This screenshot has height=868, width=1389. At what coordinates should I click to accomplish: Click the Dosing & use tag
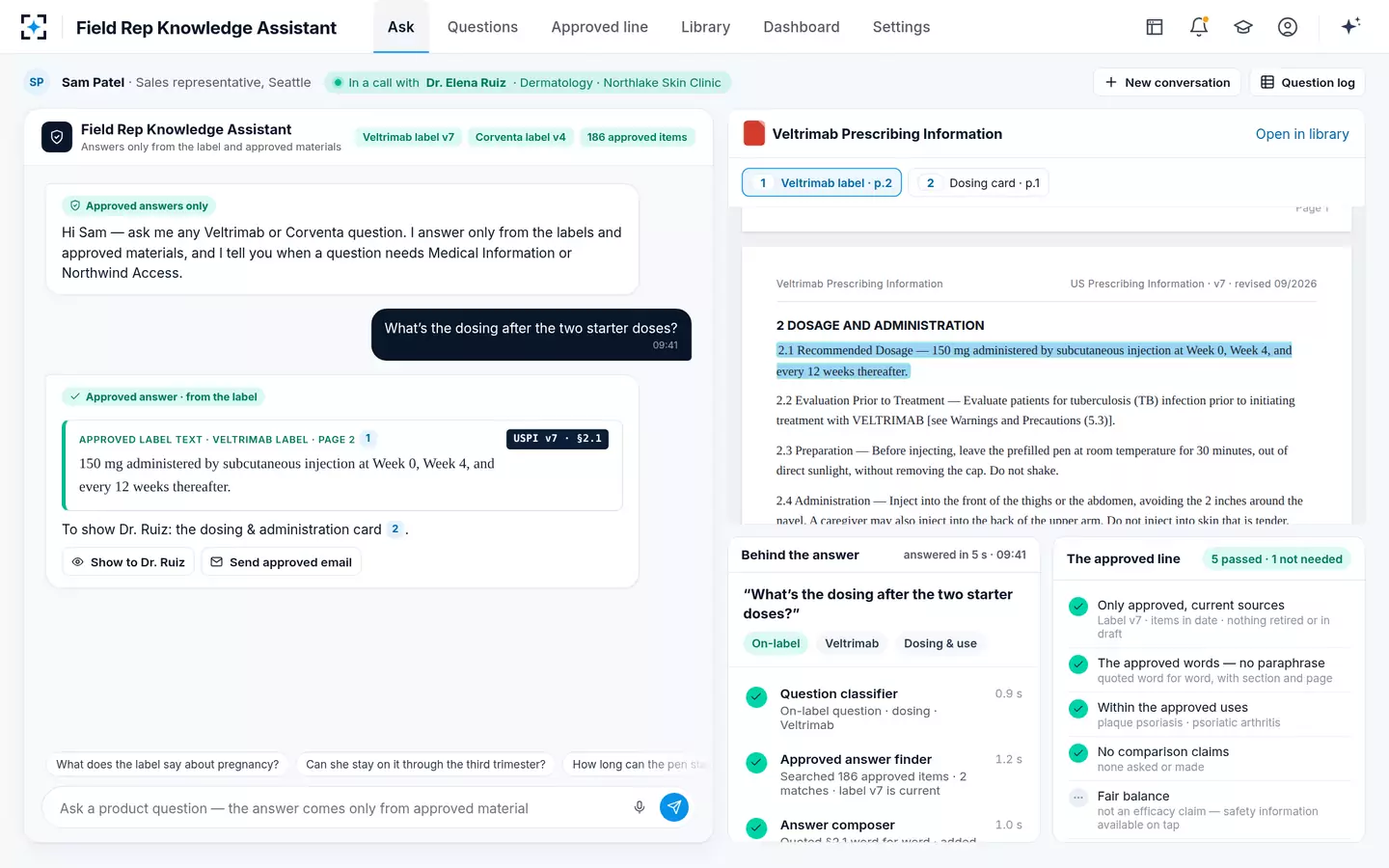point(940,643)
